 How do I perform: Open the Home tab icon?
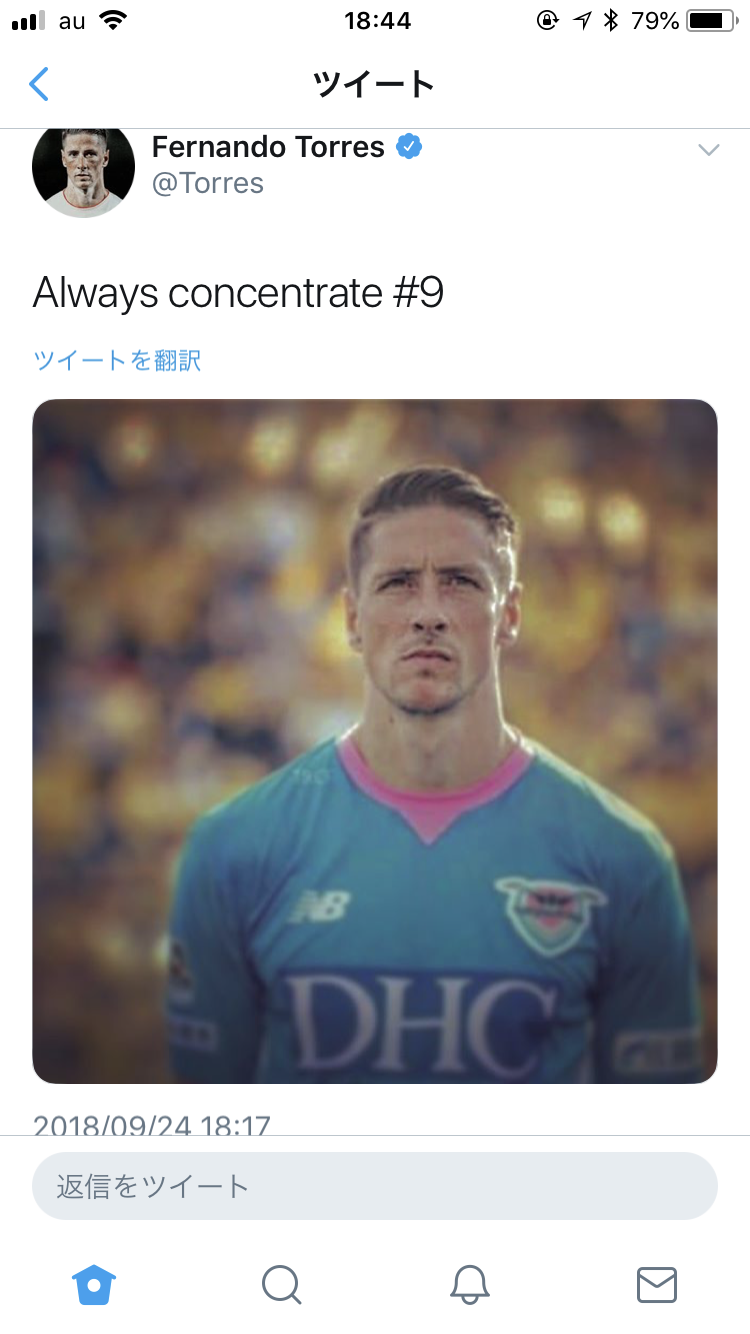click(94, 1284)
